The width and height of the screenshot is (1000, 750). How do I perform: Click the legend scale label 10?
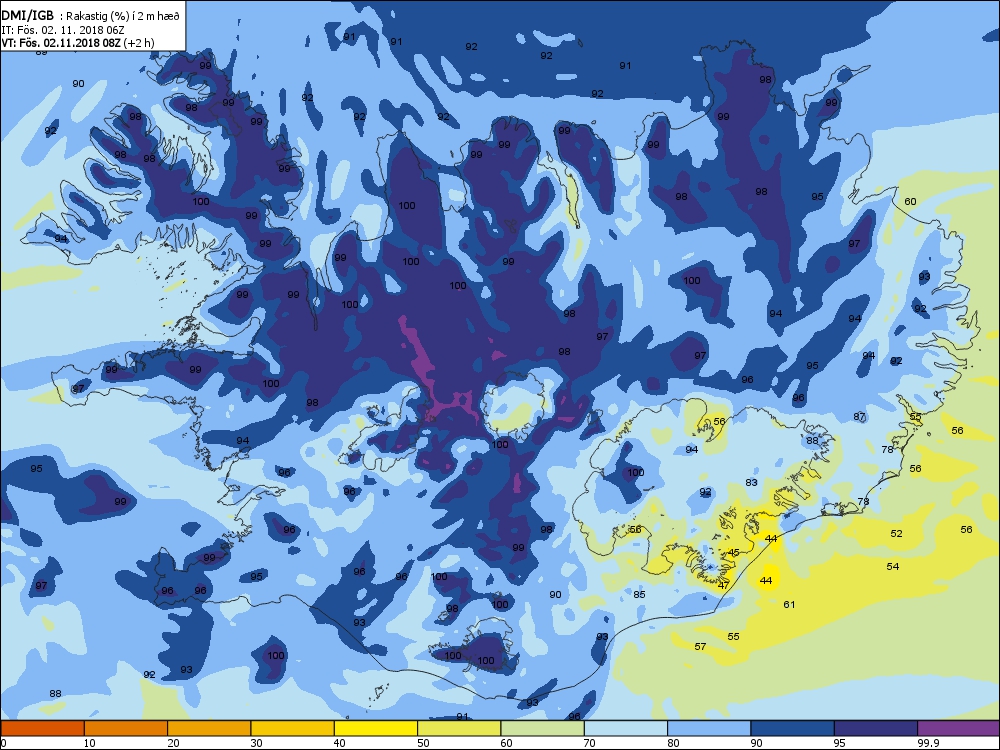point(90,742)
